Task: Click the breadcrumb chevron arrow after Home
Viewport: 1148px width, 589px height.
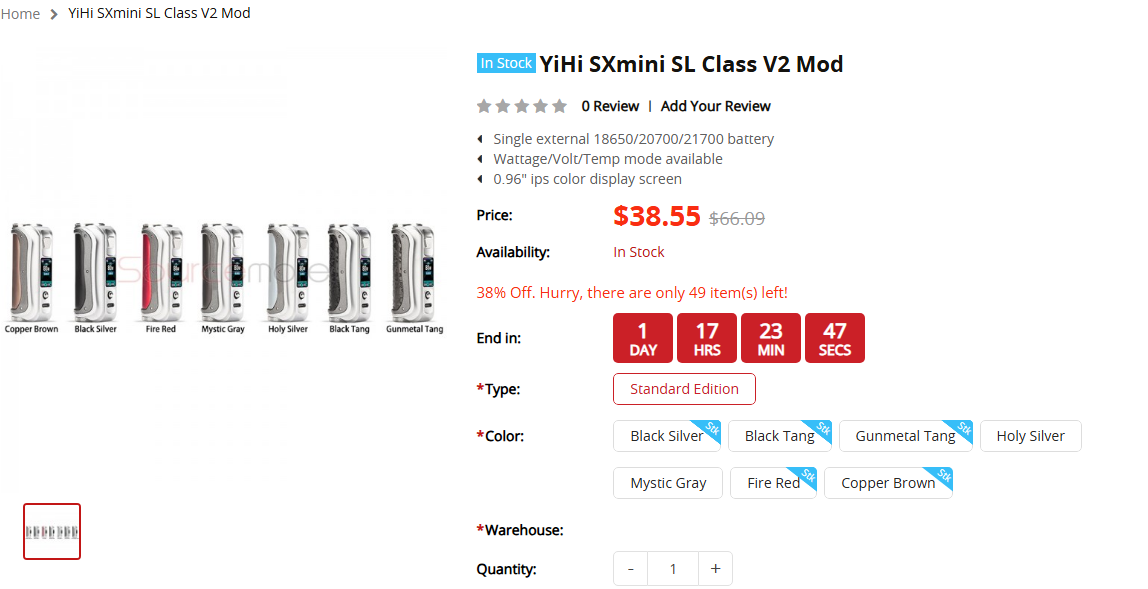Action: coord(54,14)
